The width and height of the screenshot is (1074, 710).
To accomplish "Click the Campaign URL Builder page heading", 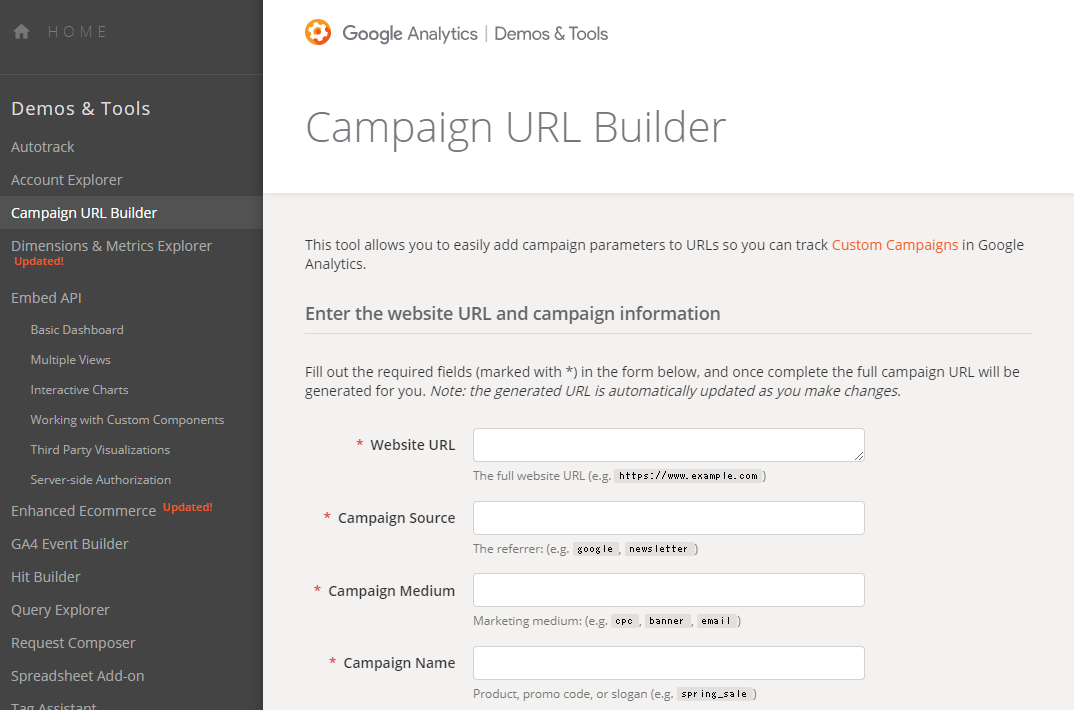I will pyautogui.click(x=516, y=128).
